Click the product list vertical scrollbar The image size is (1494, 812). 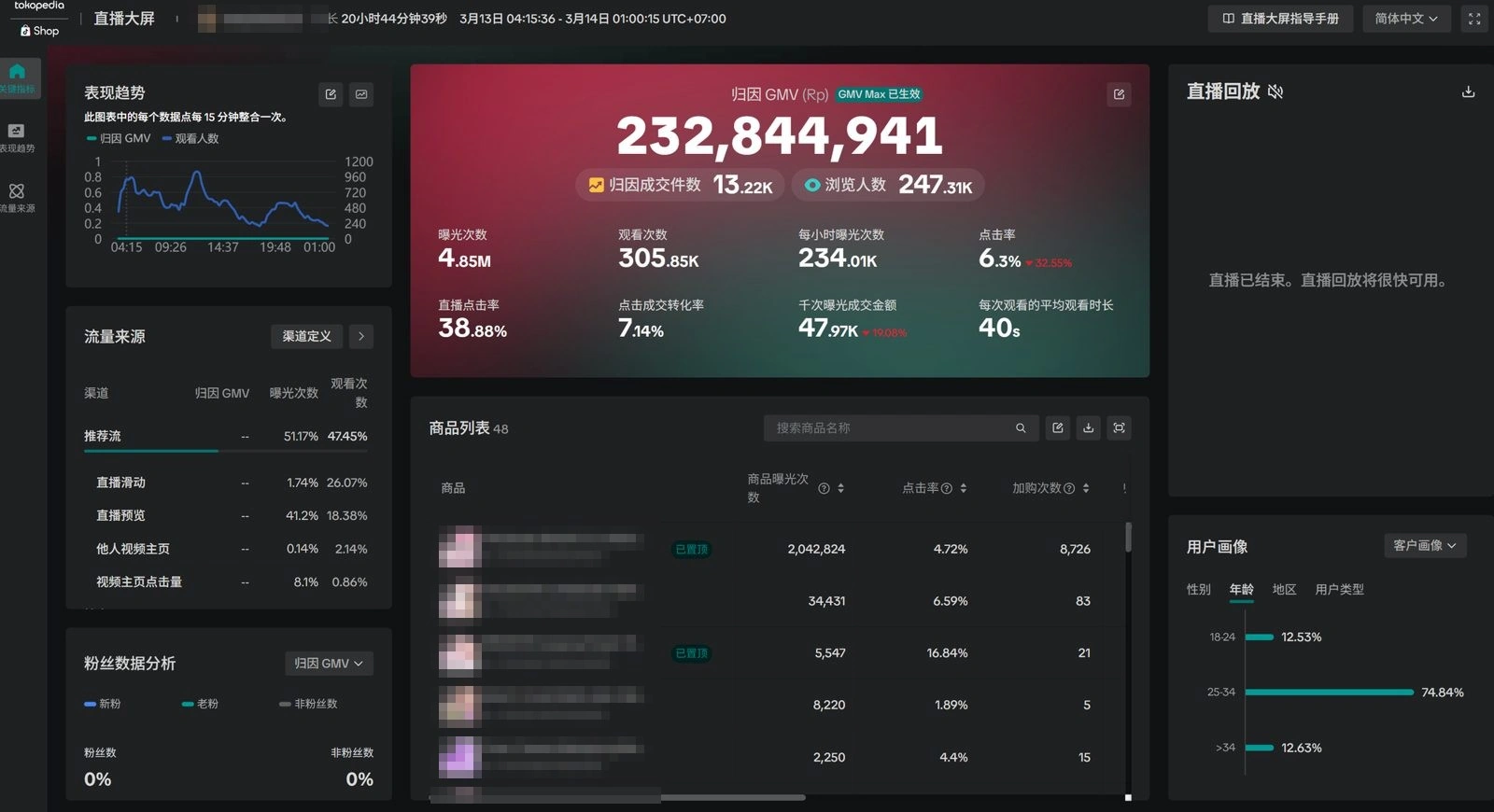point(1128,538)
